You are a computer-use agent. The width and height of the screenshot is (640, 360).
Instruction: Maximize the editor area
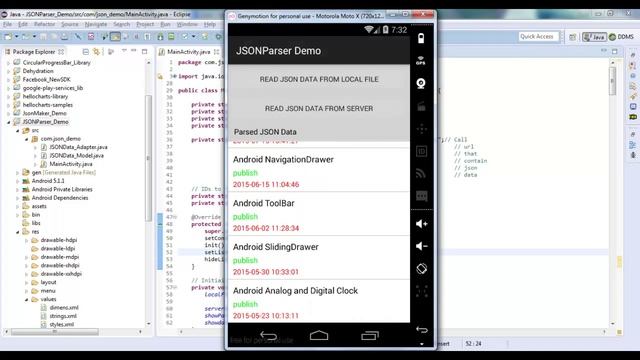coord(615,51)
